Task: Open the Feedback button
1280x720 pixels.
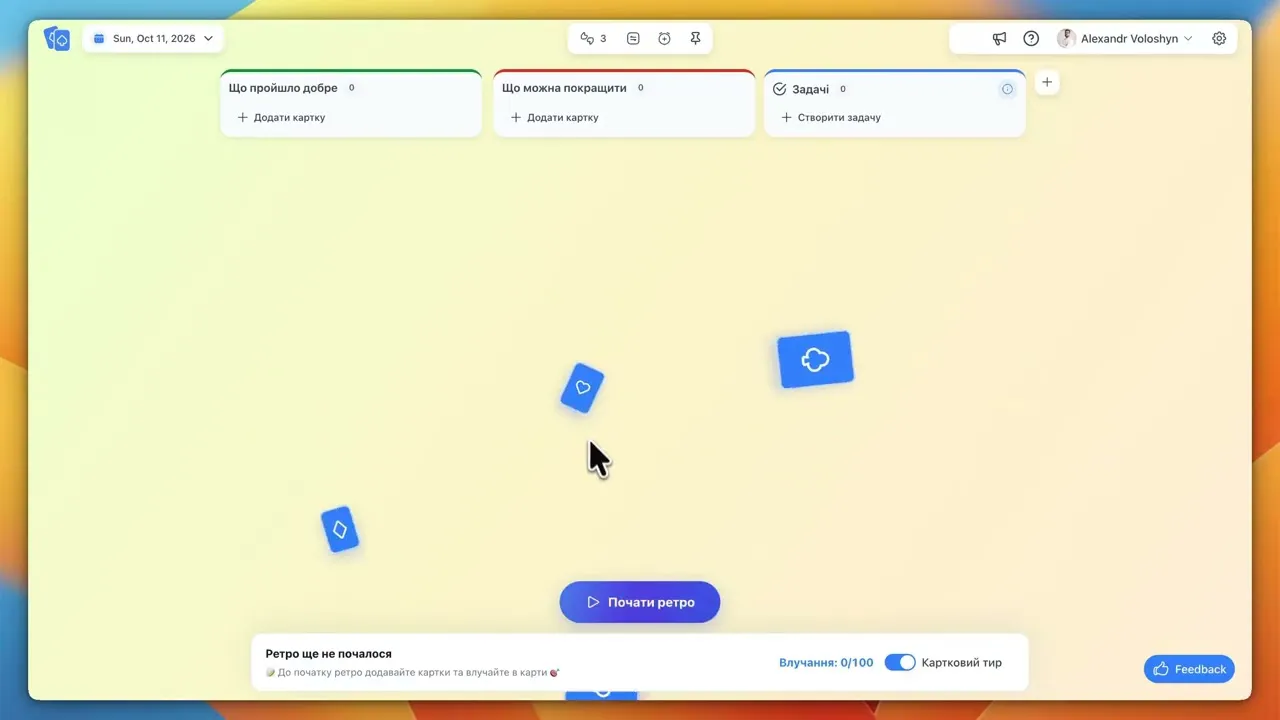Action: click(1189, 669)
